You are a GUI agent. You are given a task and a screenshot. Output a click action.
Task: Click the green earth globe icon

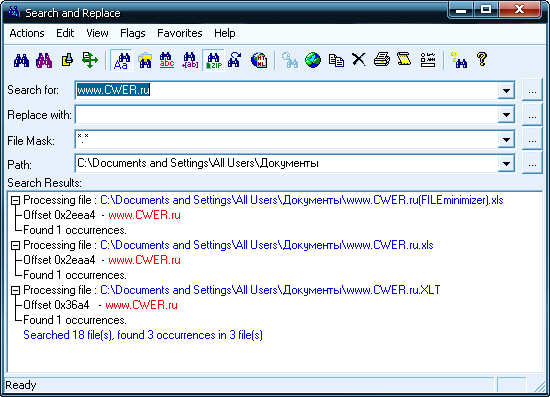[x=313, y=60]
